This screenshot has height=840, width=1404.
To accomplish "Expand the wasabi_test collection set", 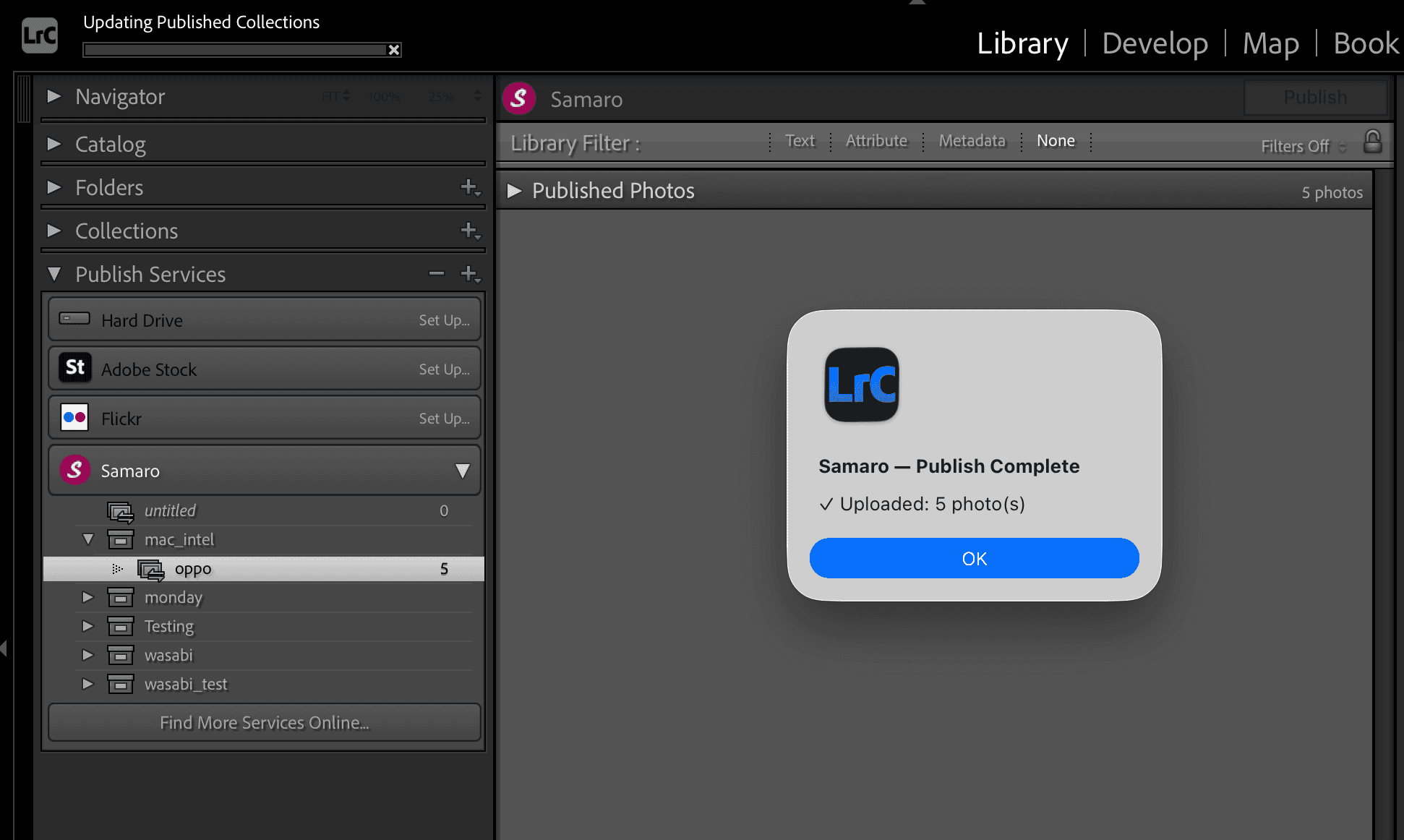I will [x=87, y=684].
